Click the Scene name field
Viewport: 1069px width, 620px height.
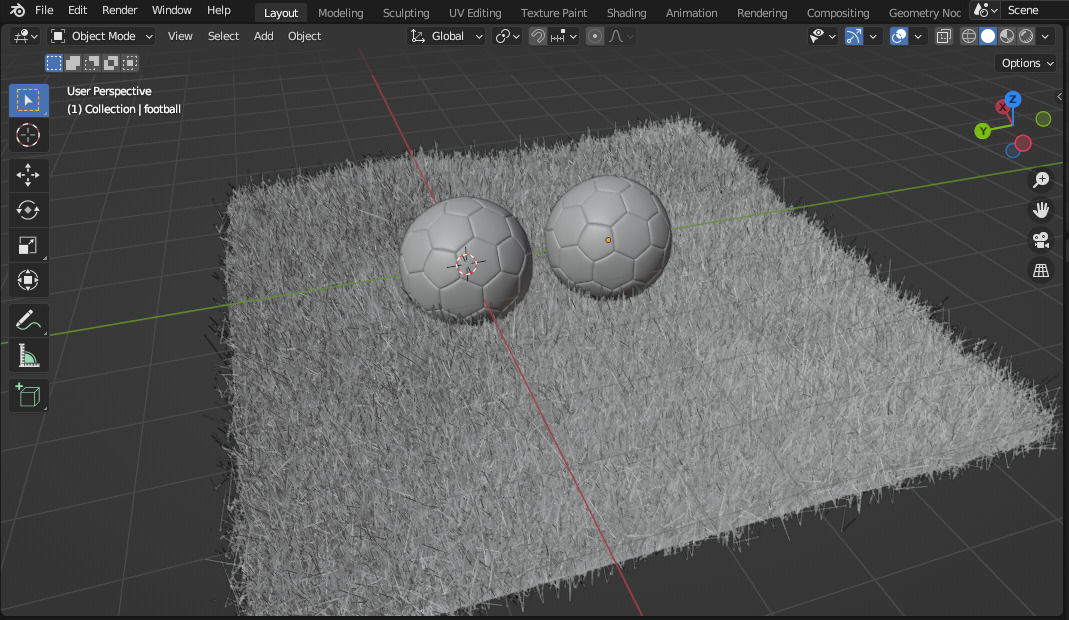click(1033, 10)
